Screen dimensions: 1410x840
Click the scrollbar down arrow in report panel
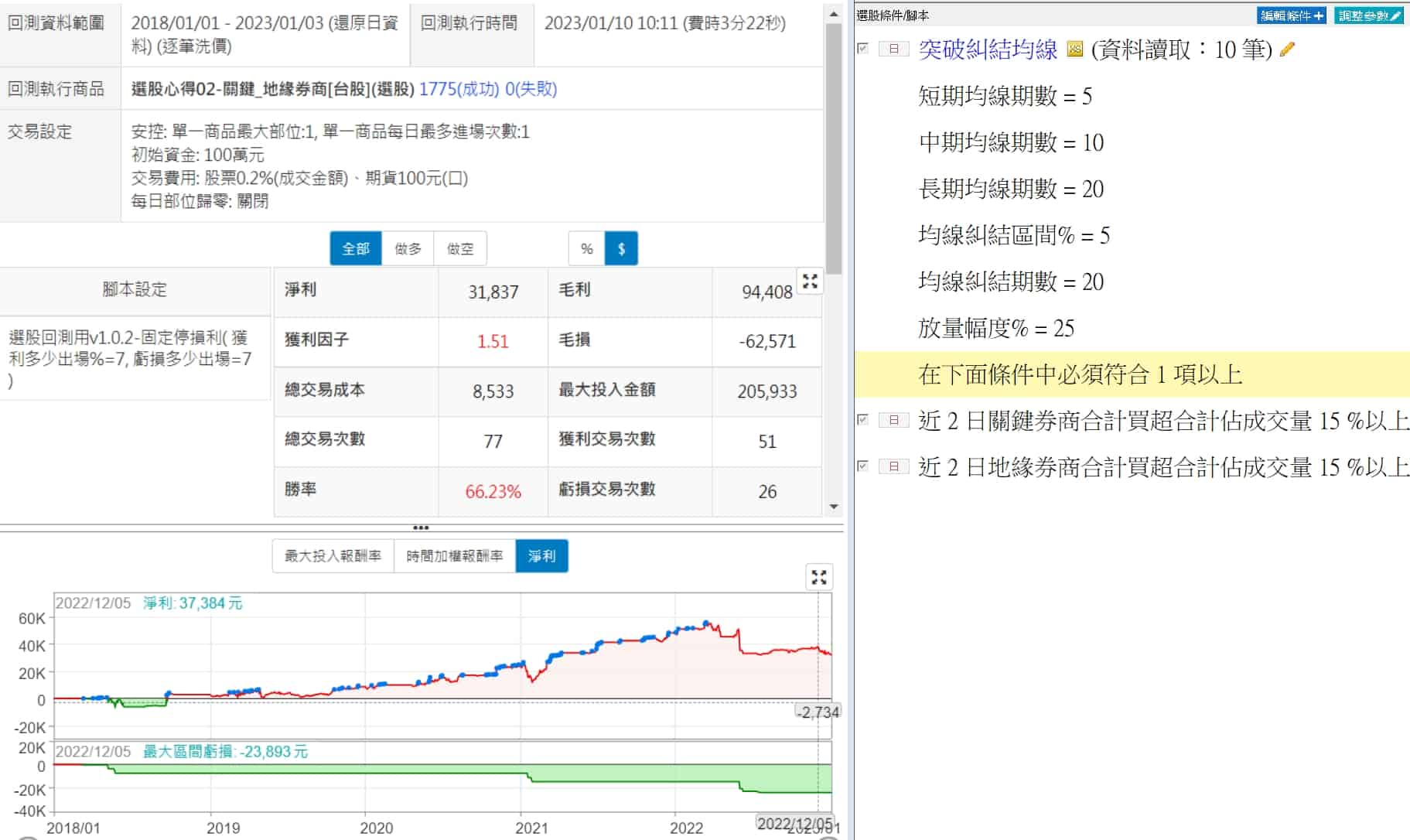point(833,507)
